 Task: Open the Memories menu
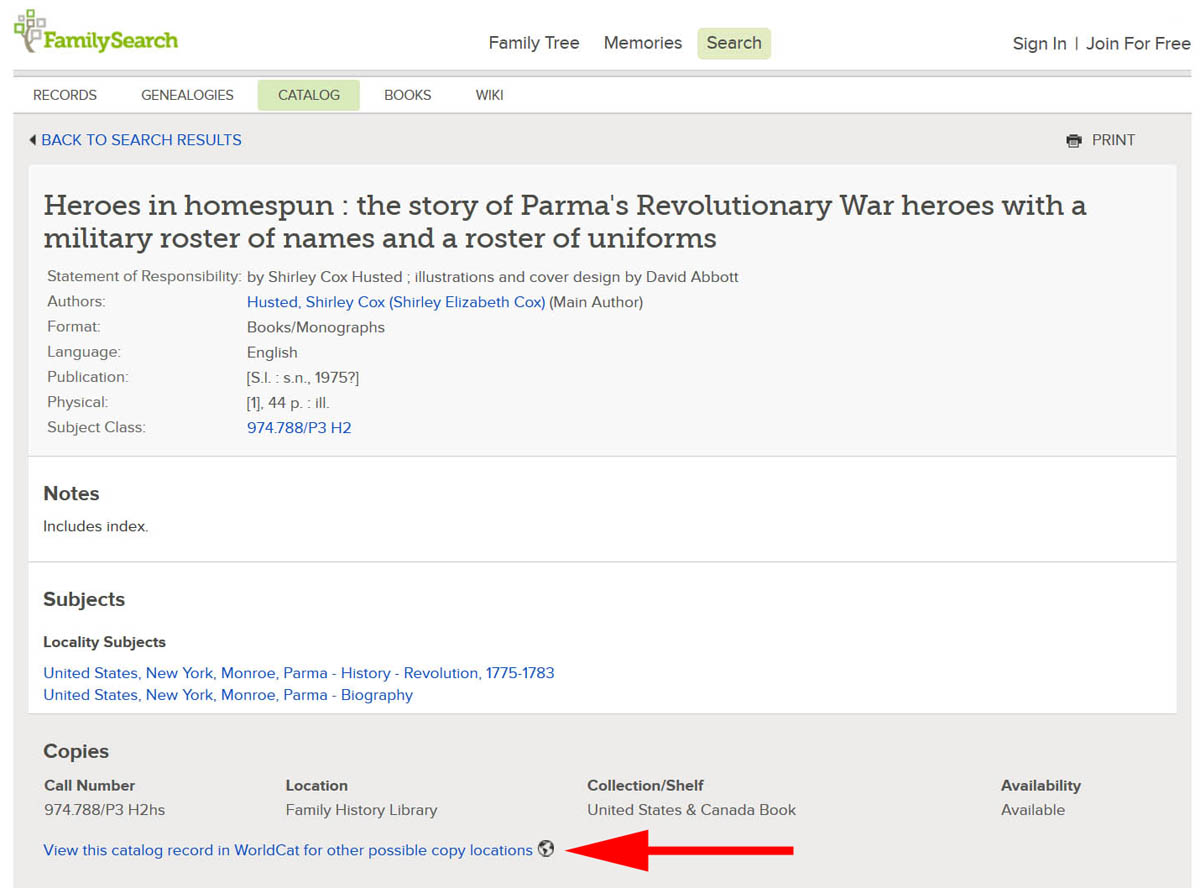[642, 43]
